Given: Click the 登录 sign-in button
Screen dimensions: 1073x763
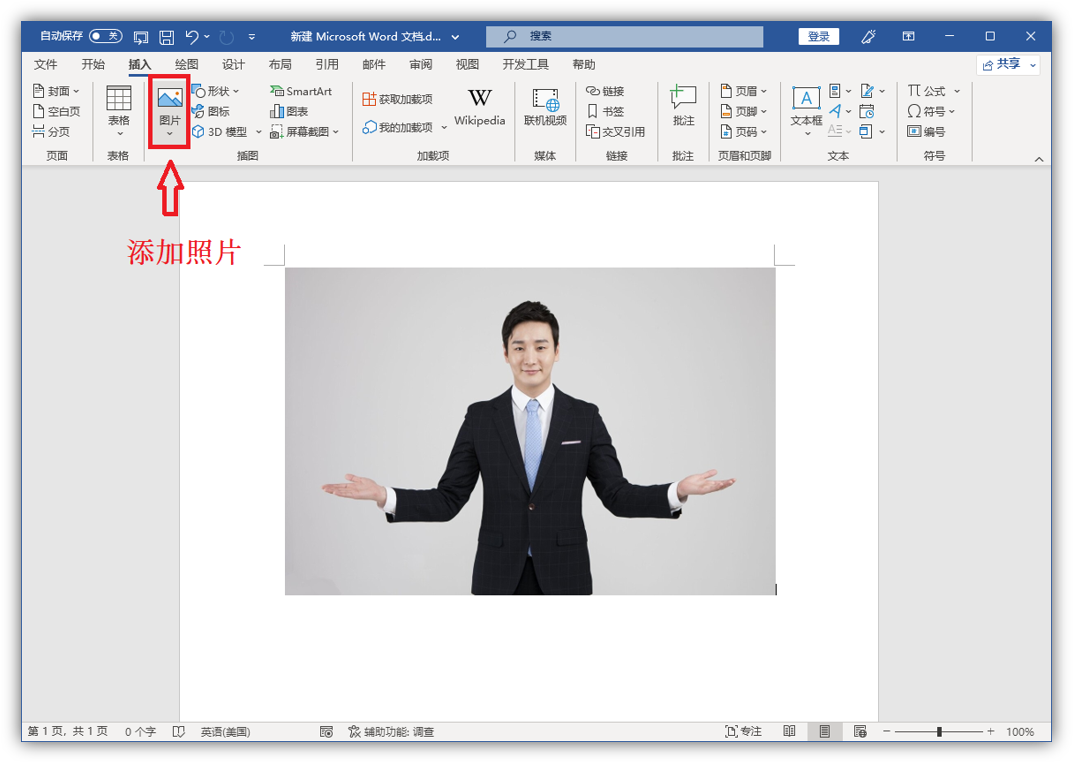Looking at the screenshot, I should tap(818, 36).
